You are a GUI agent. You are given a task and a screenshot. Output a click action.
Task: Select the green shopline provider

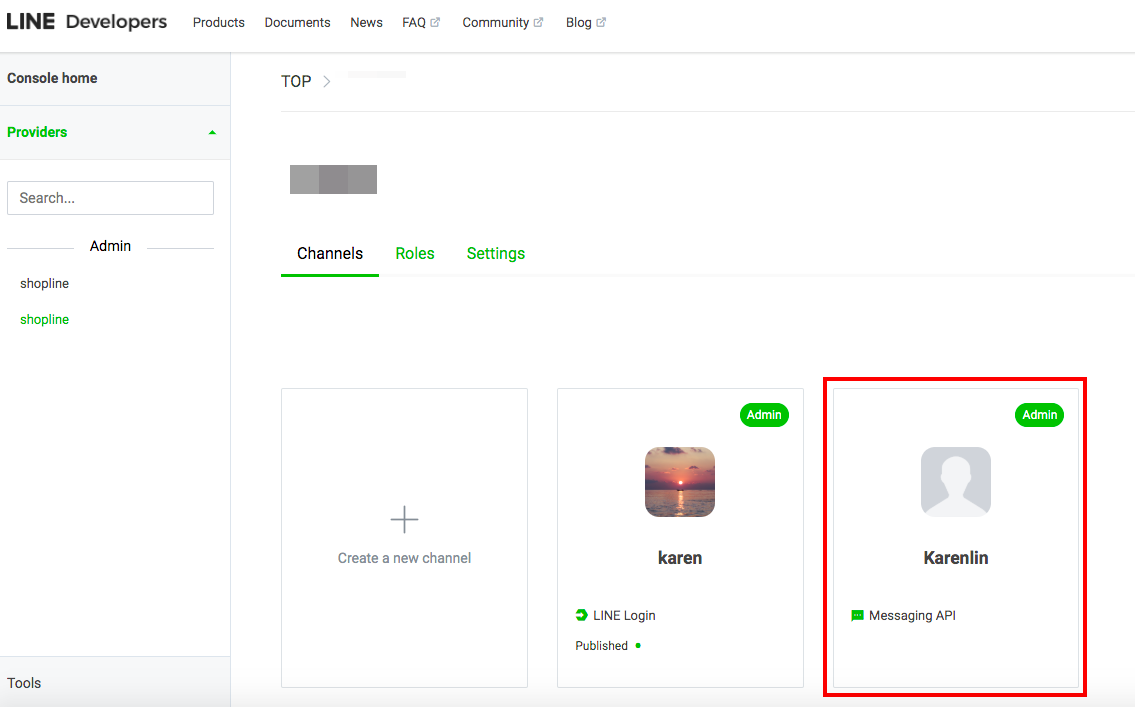pos(44,320)
